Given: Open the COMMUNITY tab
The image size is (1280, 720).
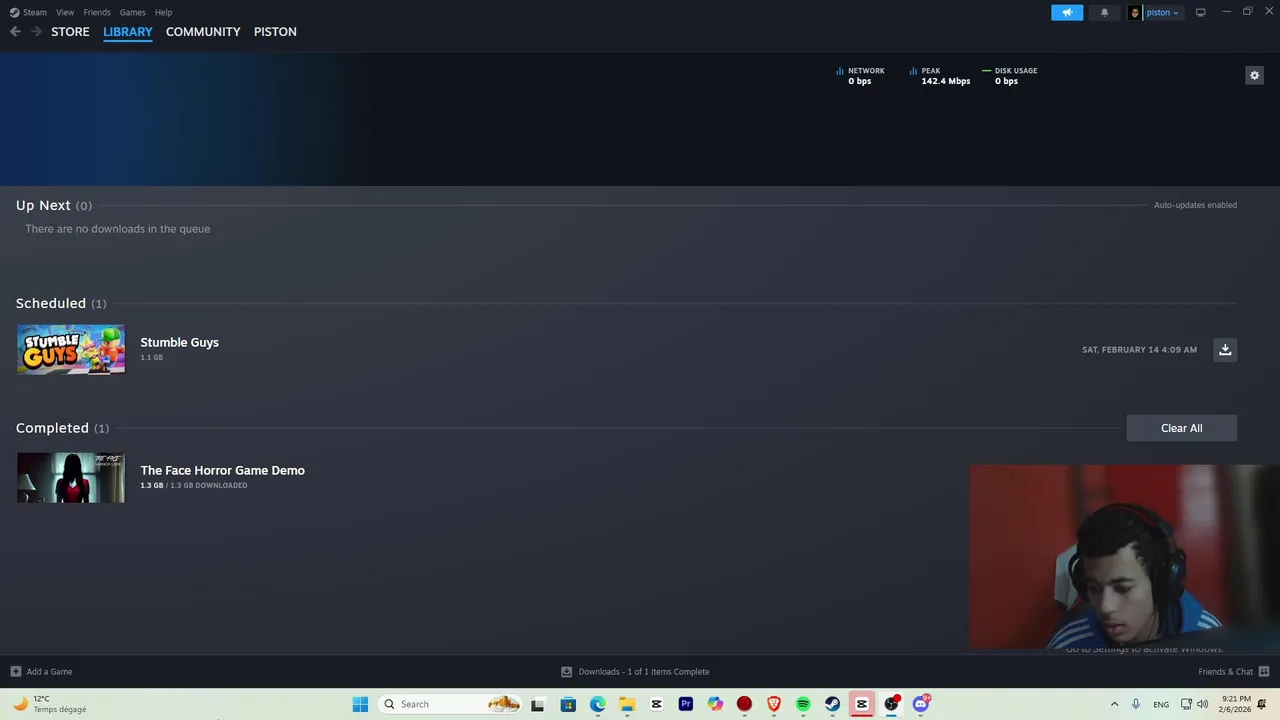Looking at the screenshot, I should 203,32.
